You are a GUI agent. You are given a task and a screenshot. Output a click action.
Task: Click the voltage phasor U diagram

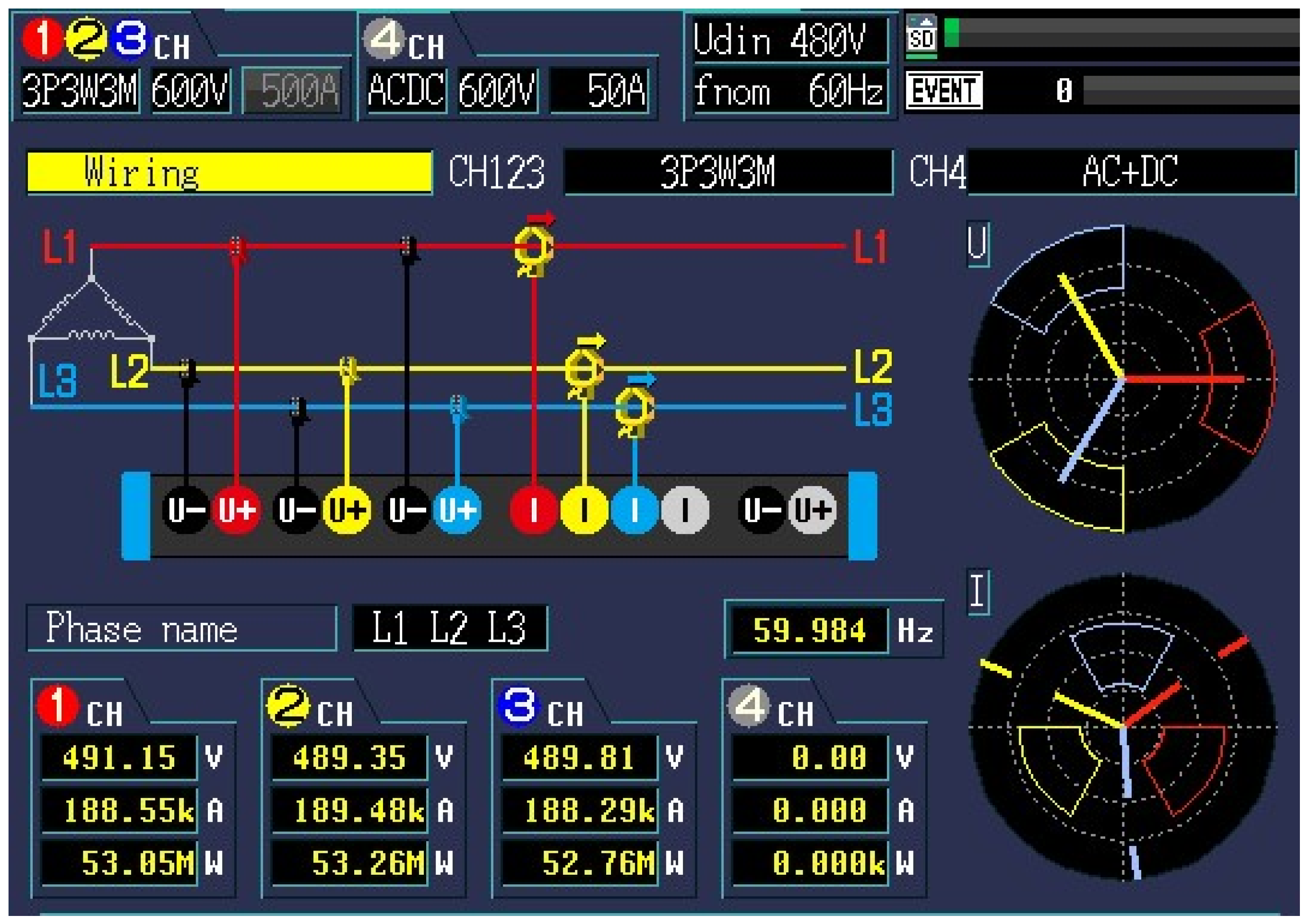1123,380
